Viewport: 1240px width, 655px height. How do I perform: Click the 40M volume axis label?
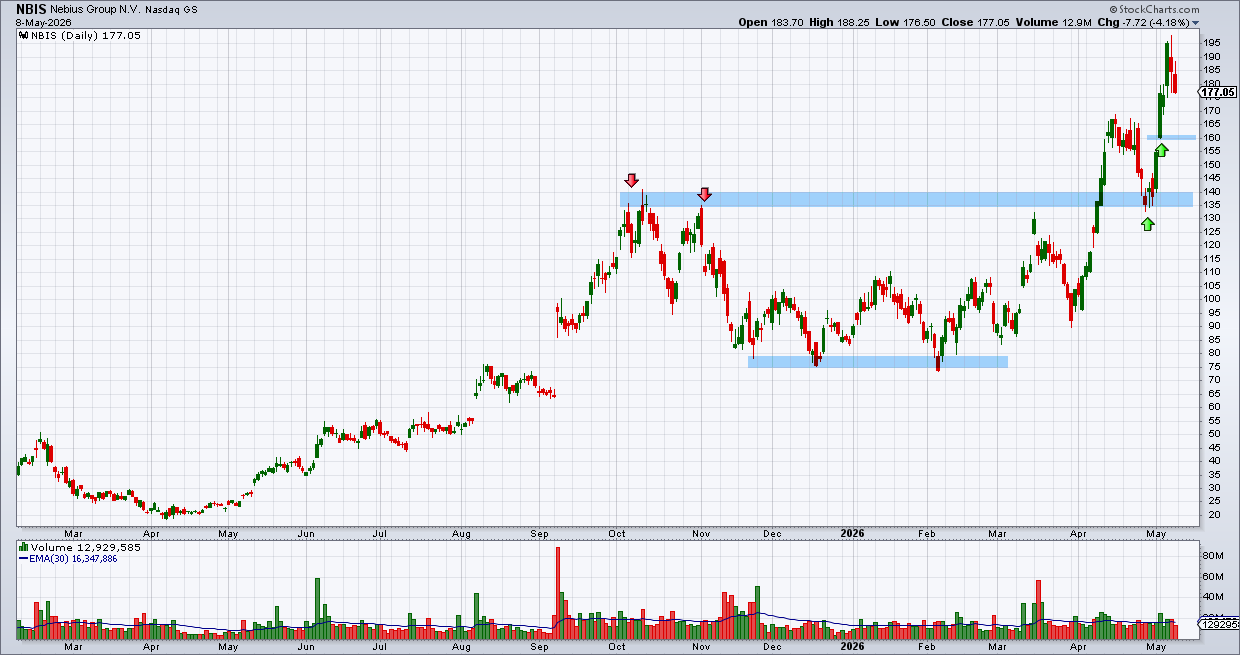coord(1213,598)
